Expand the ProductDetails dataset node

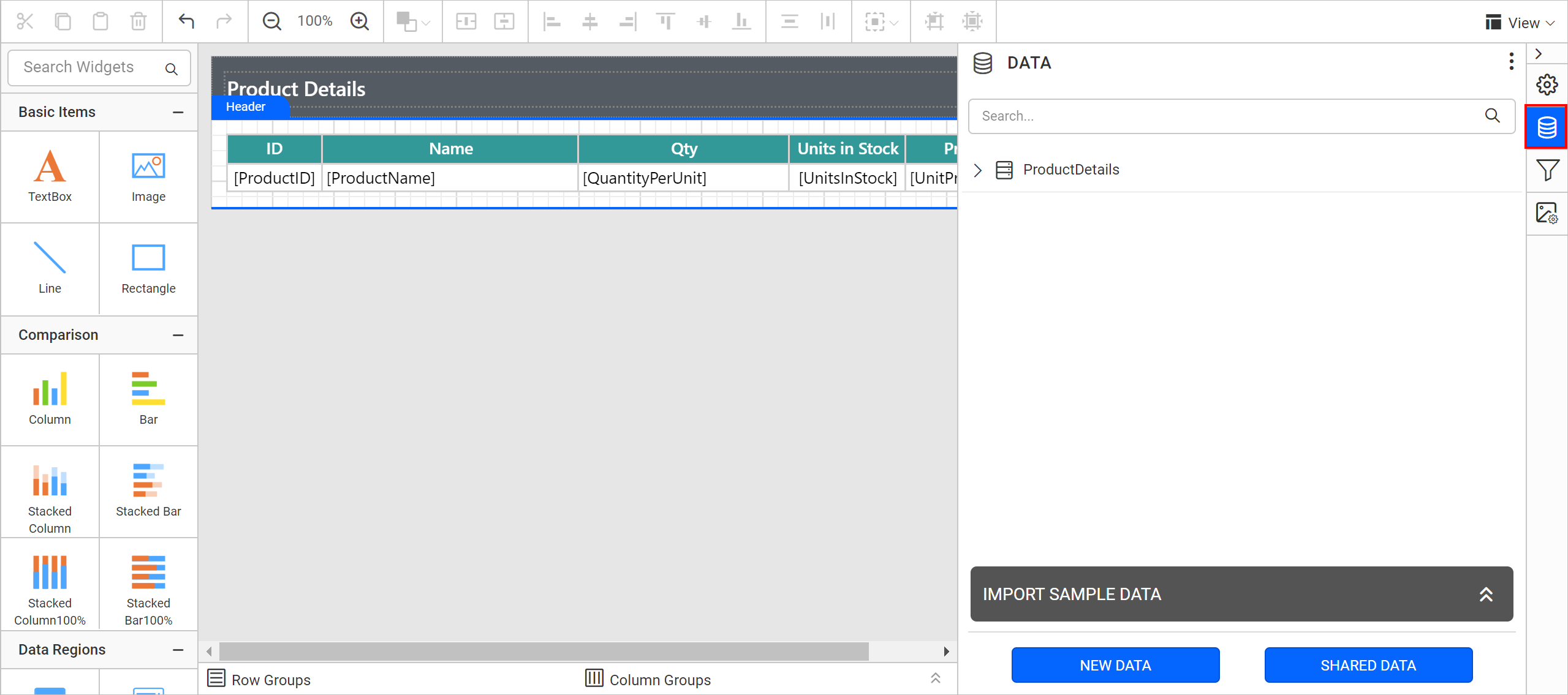tap(978, 170)
